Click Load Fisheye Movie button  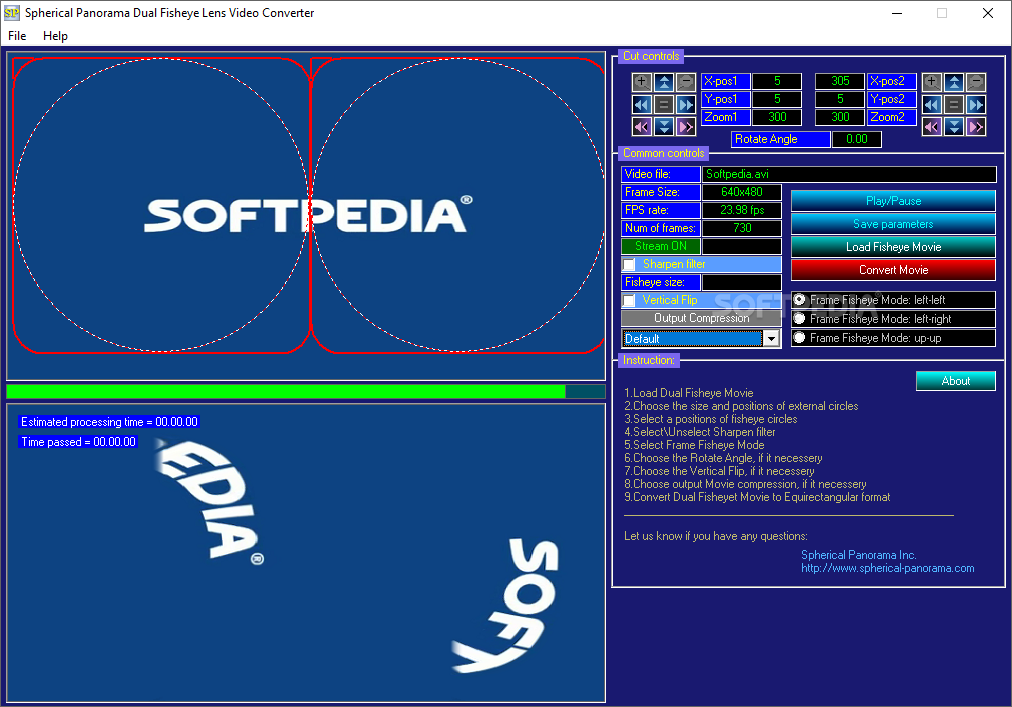[x=893, y=247]
